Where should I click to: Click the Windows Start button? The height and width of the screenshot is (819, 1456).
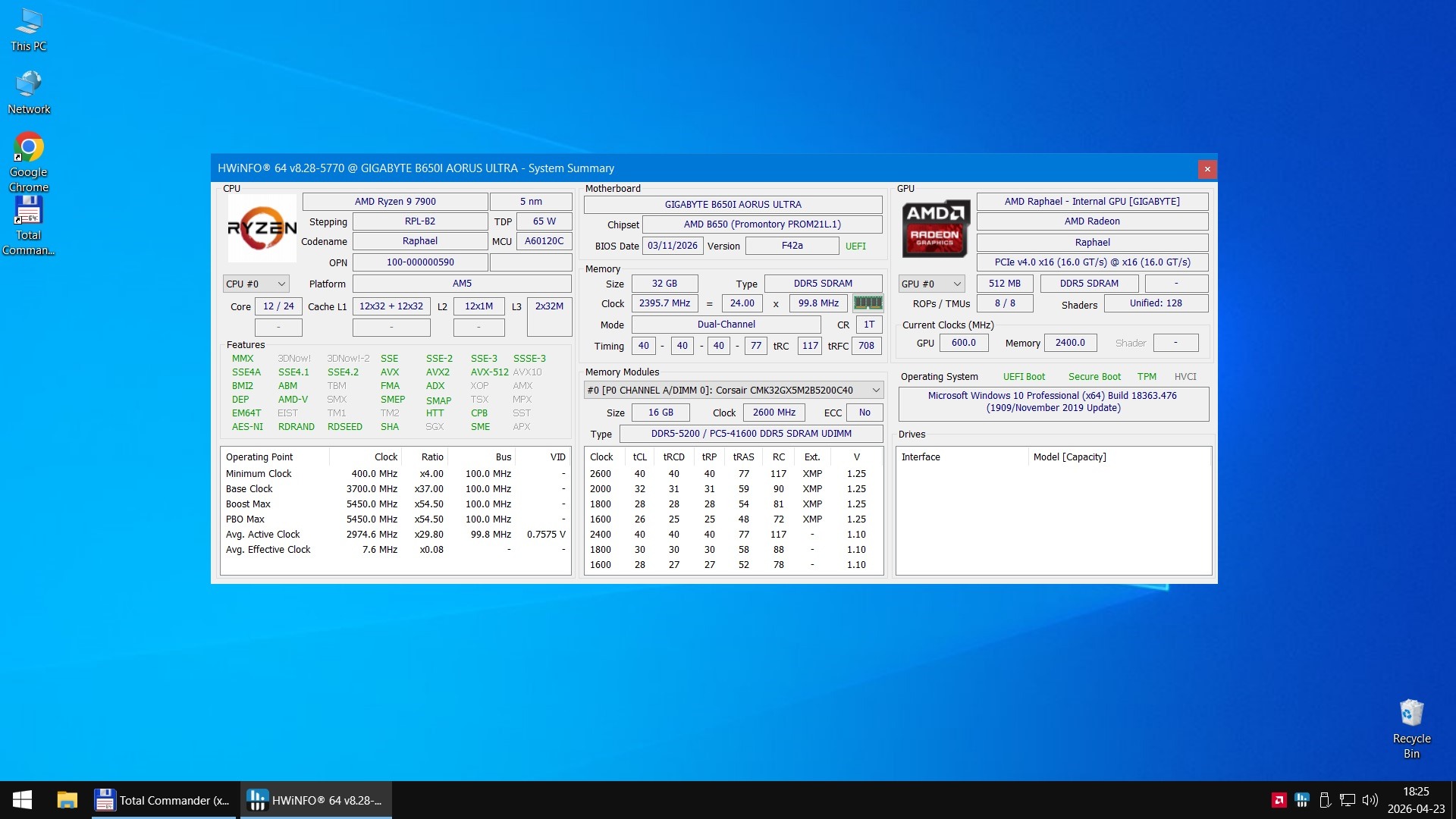click(x=22, y=800)
